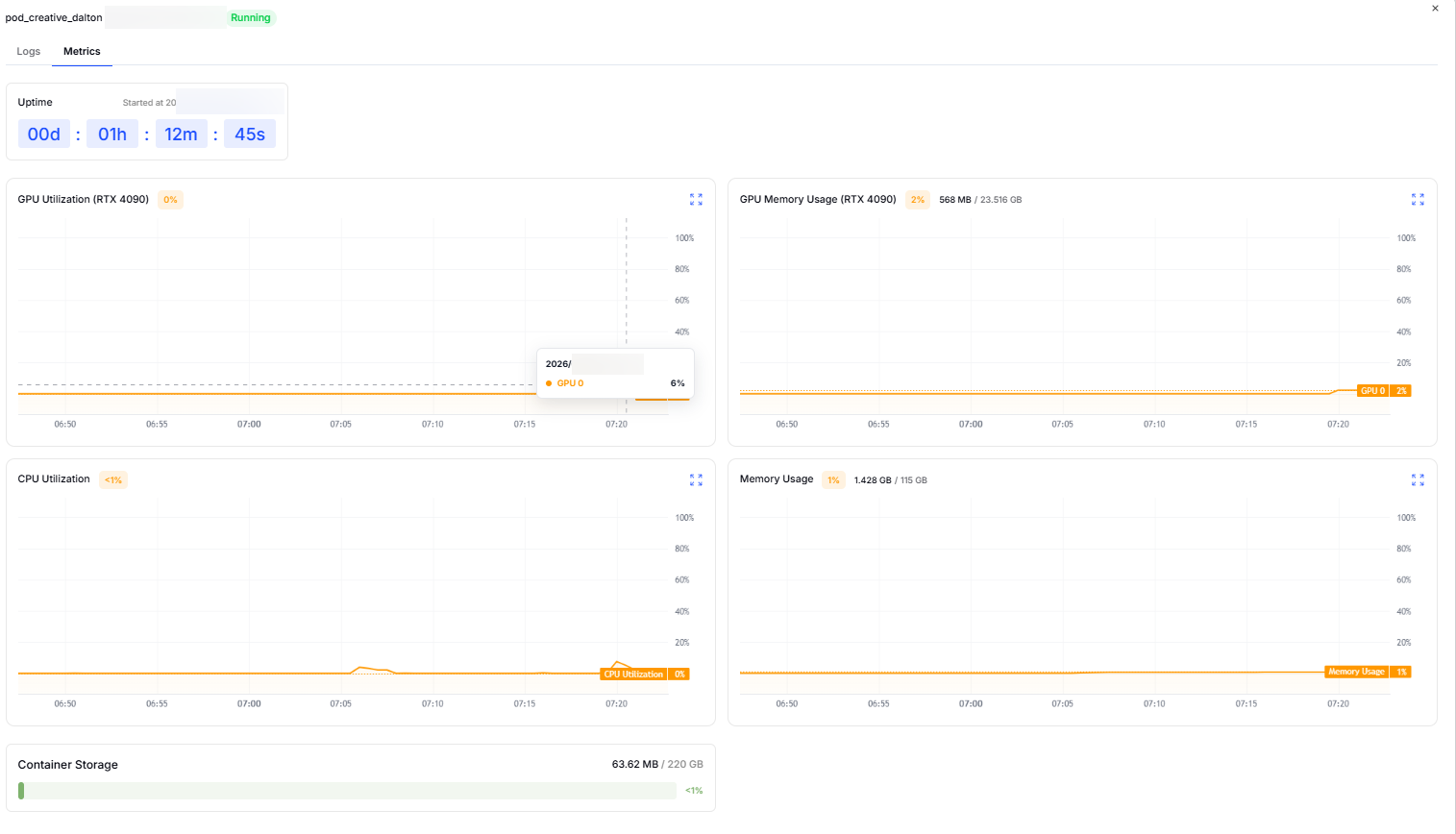Click the GPU 0 orange dot in tooltip
This screenshot has width=1456, height=834.
pos(549,383)
